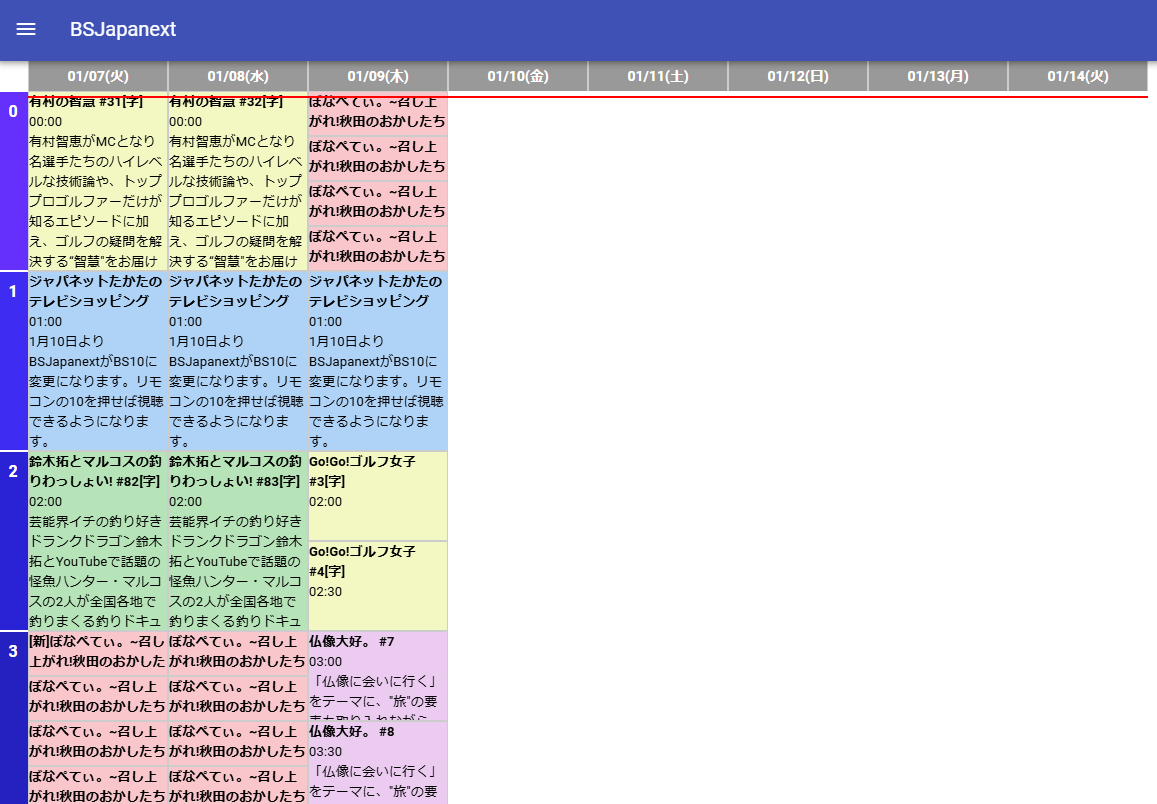This screenshot has width=1157, height=804.
Task: Open 鈴木拓とマルコスの釣りわっしょい #83 program
Action: click(238, 540)
